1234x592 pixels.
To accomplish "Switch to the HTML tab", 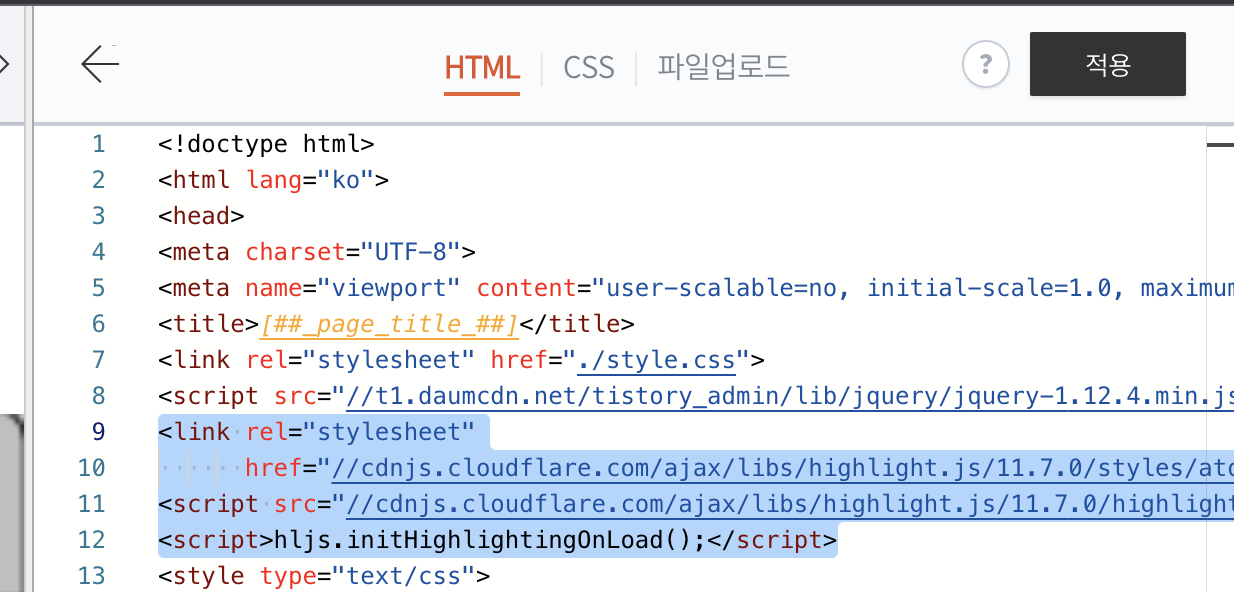I will coord(482,67).
